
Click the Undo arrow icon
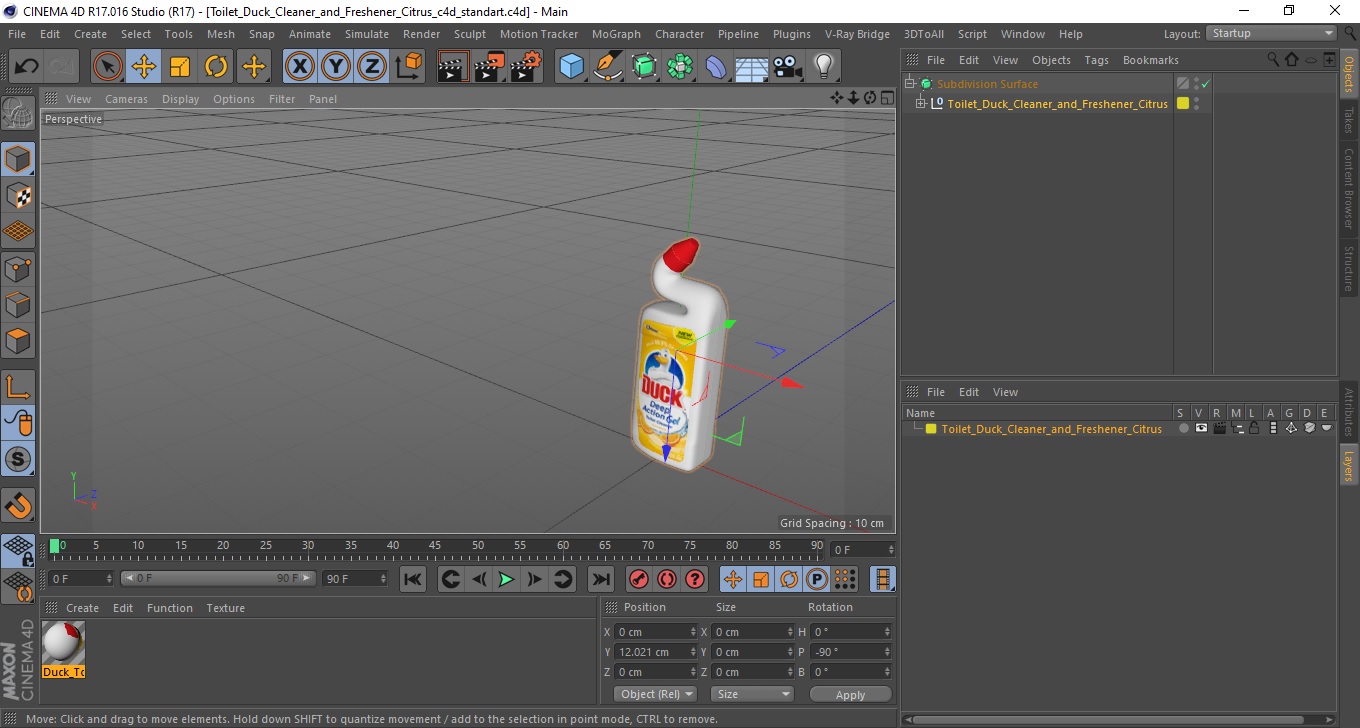[x=27, y=67]
